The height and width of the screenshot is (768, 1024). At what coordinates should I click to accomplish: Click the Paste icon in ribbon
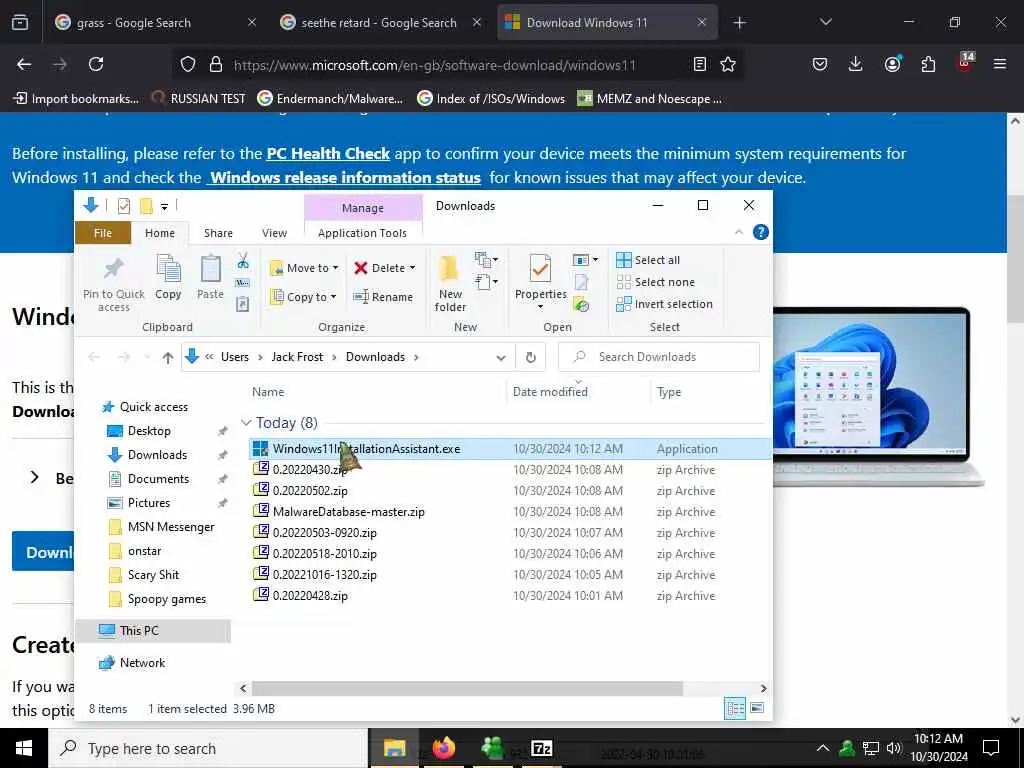[210, 278]
